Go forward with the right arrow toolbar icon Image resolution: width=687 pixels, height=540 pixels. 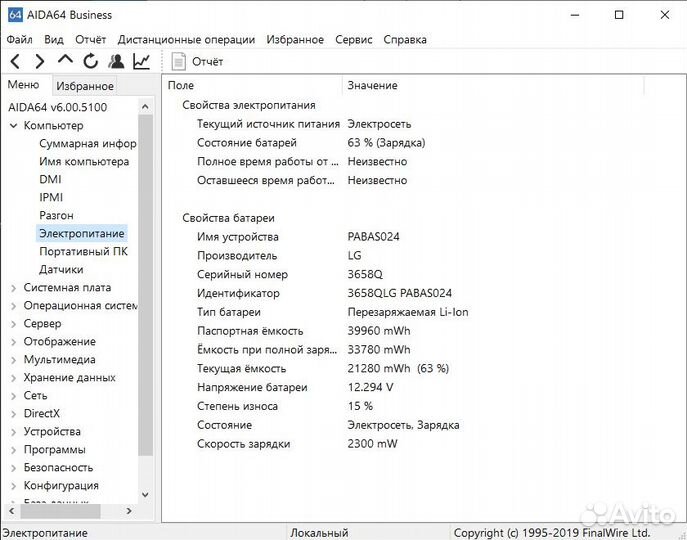tap(40, 61)
